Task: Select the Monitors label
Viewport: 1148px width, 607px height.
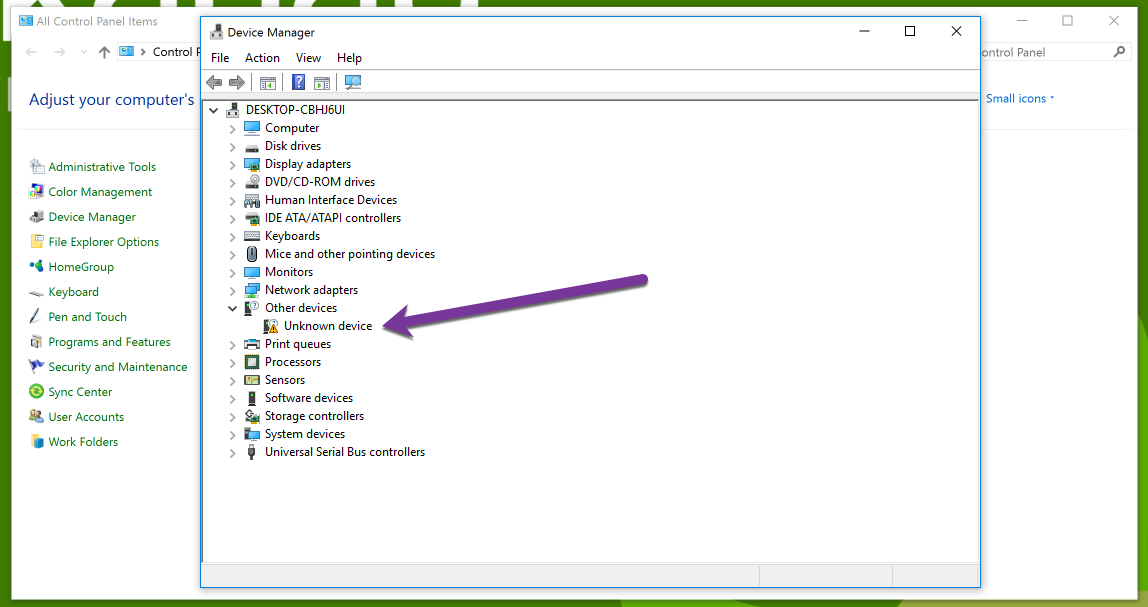Action: (289, 272)
